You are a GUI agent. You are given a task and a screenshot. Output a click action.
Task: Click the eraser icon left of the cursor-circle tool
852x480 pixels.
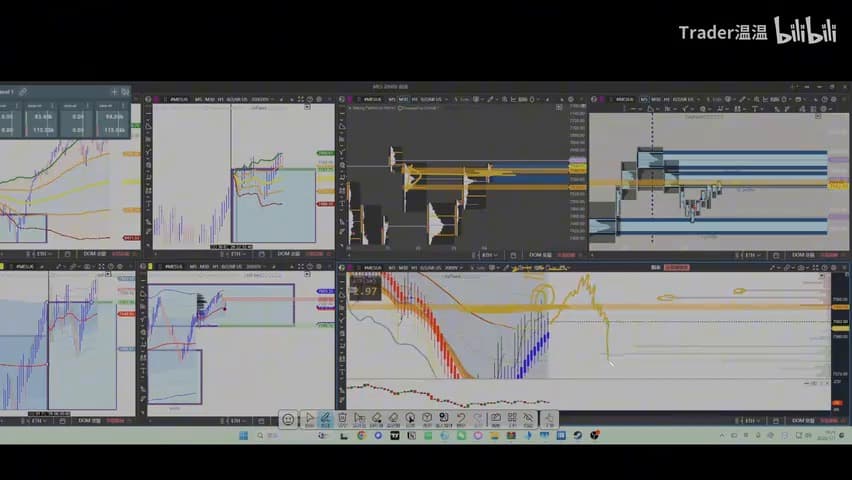point(393,419)
